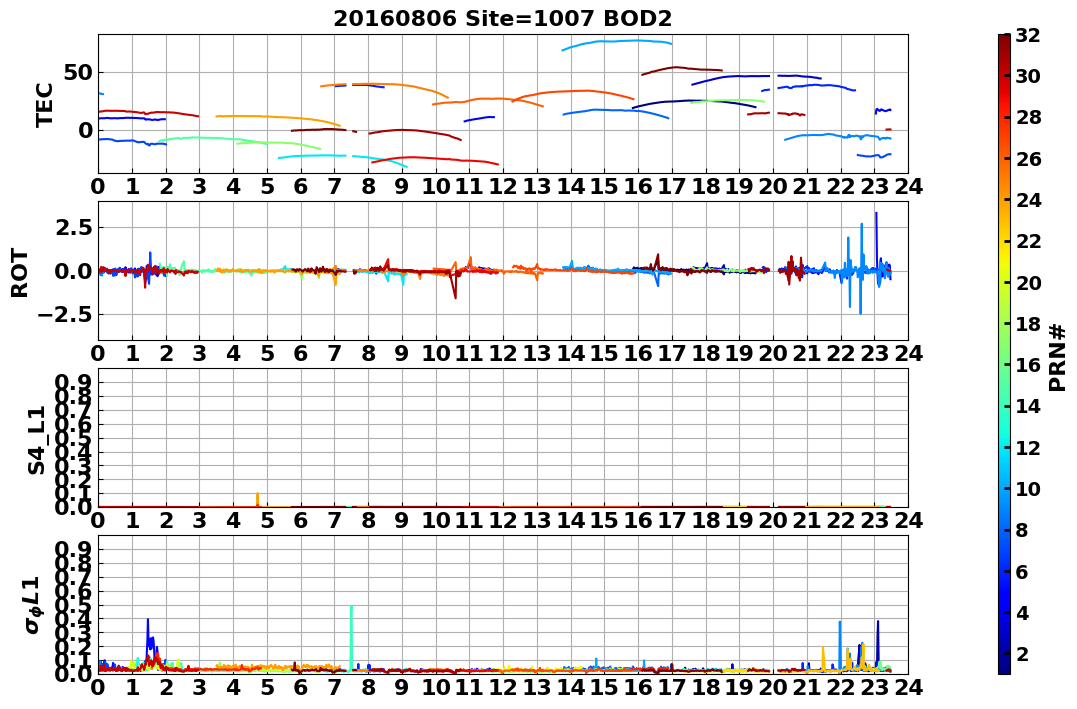Click the dark red ROT dip near hour 10.5
Image resolution: width=1077 pixels, height=709 pixels.
[x=454, y=285]
